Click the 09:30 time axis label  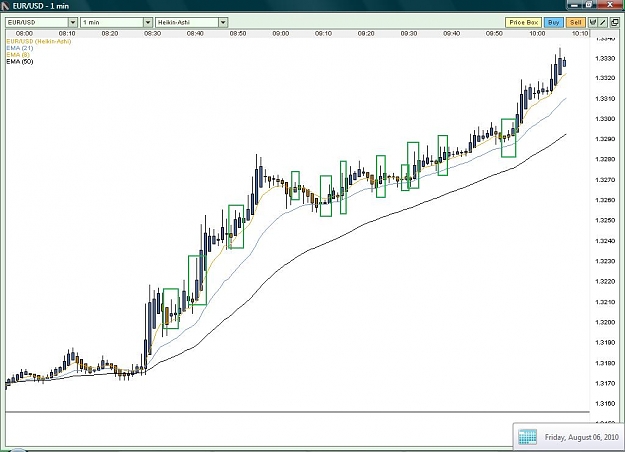pyautogui.click(x=409, y=33)
